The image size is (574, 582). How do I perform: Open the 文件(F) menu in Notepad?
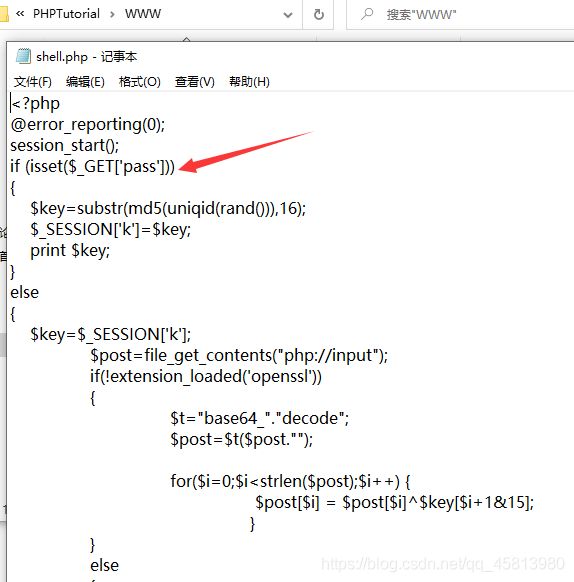tap(33, 82)
